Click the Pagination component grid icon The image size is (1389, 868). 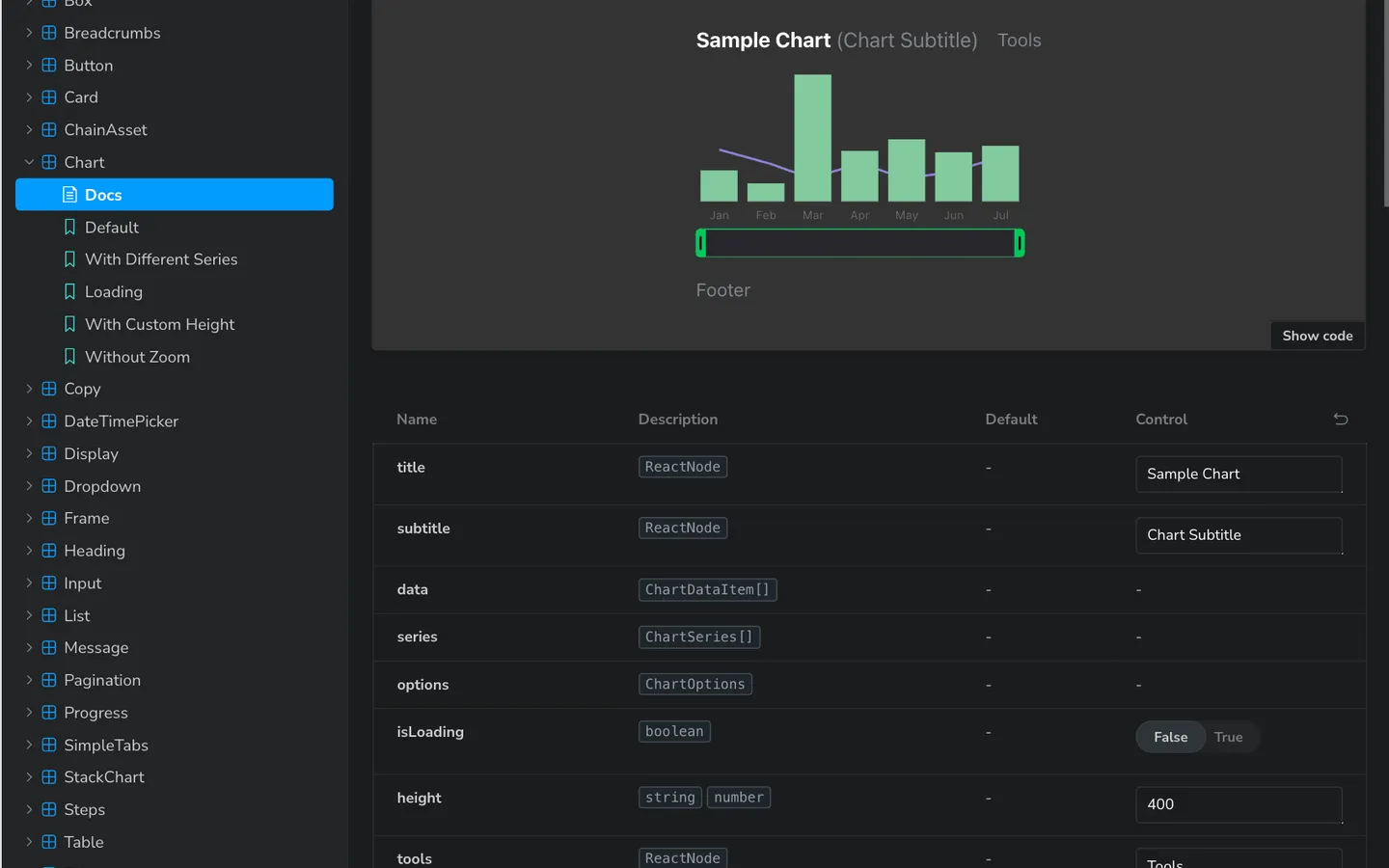point(49,680)
